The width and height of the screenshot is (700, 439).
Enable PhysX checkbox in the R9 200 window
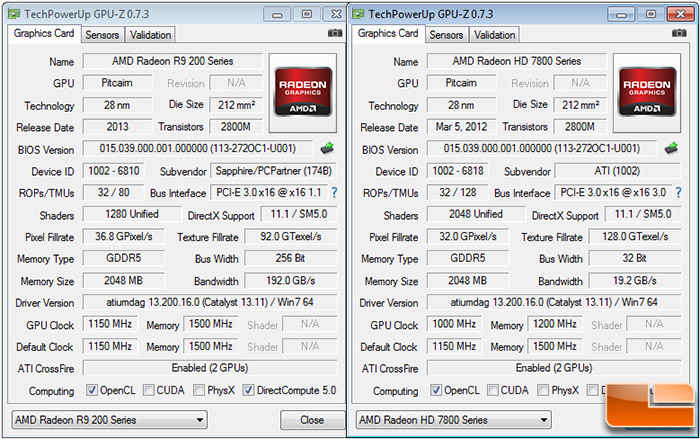[199, 390]
